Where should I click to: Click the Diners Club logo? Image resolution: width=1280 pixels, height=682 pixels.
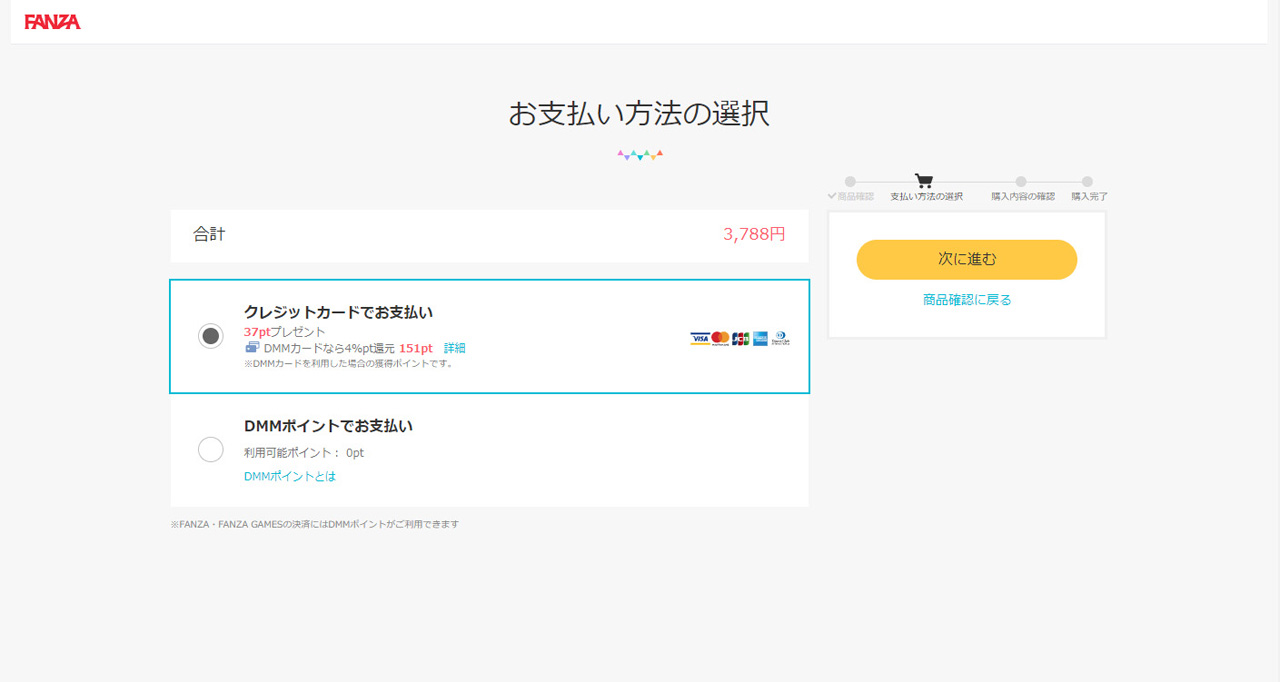click(781, 339)
